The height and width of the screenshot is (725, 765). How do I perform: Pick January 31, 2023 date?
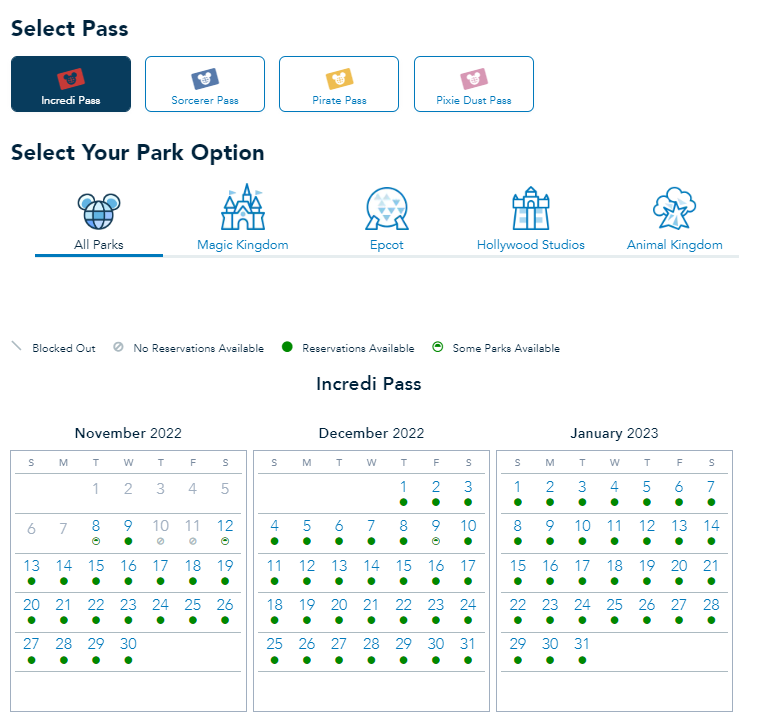[582, 644]
